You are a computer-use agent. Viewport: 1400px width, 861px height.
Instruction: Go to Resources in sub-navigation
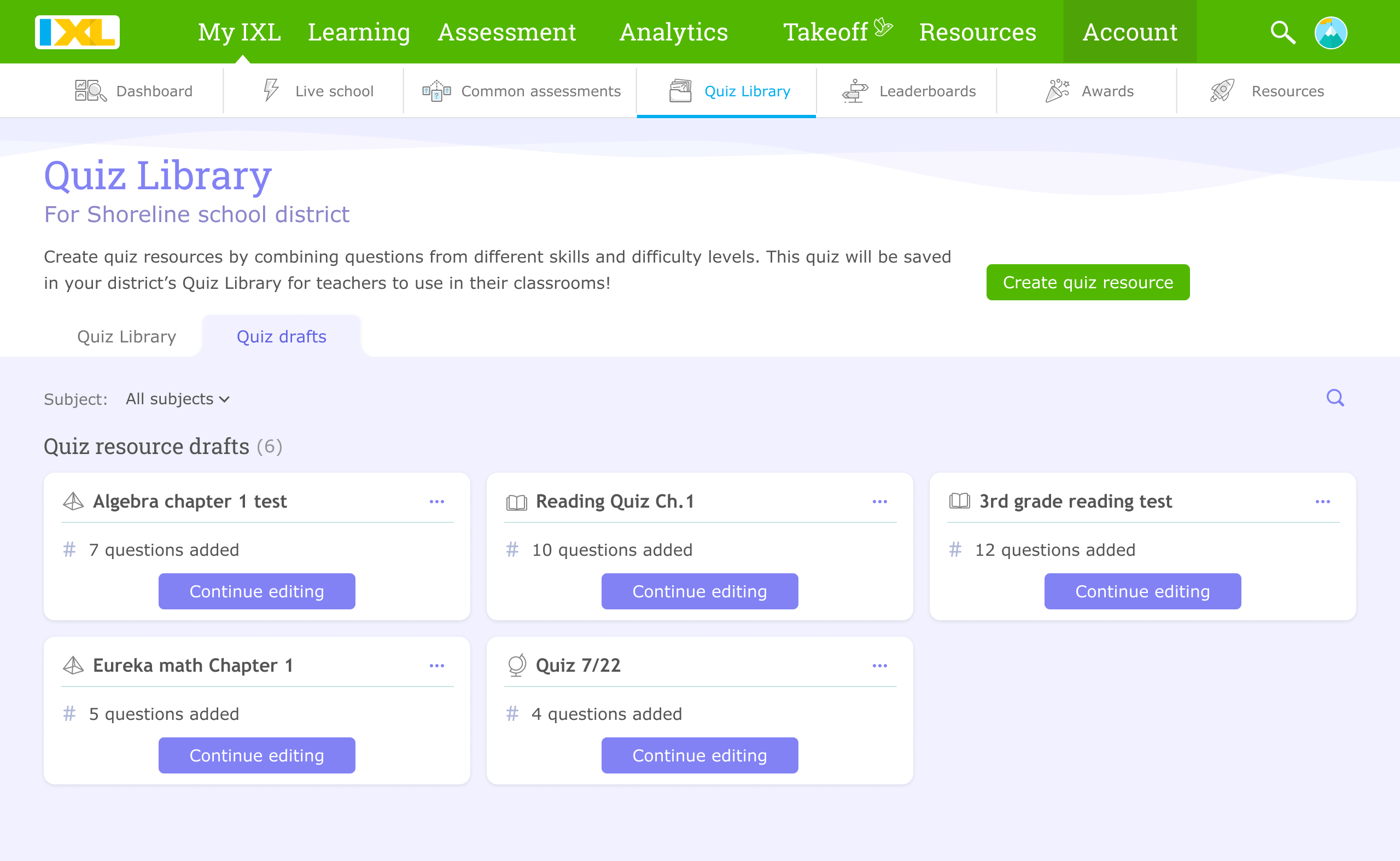point(1267,91)
